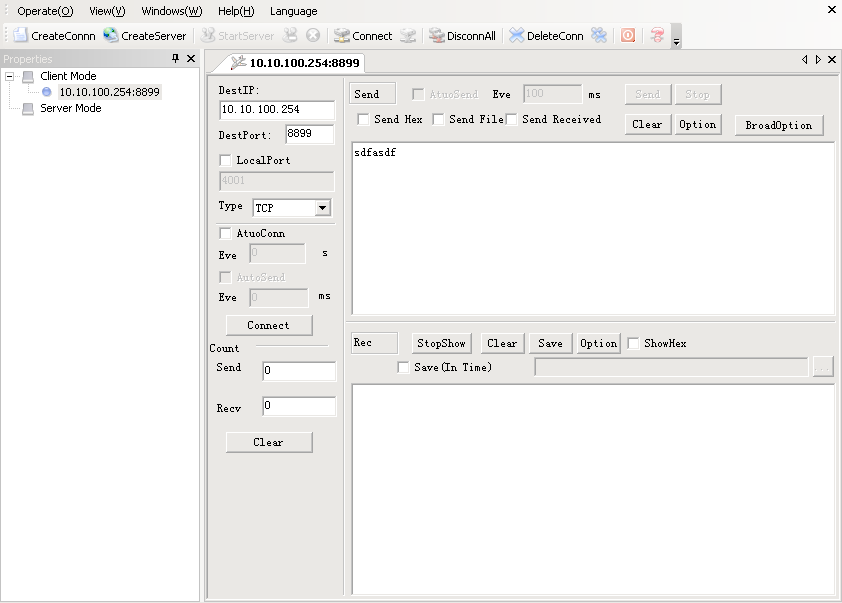Click the red square power icon in toolbar

tap(628, 35)
